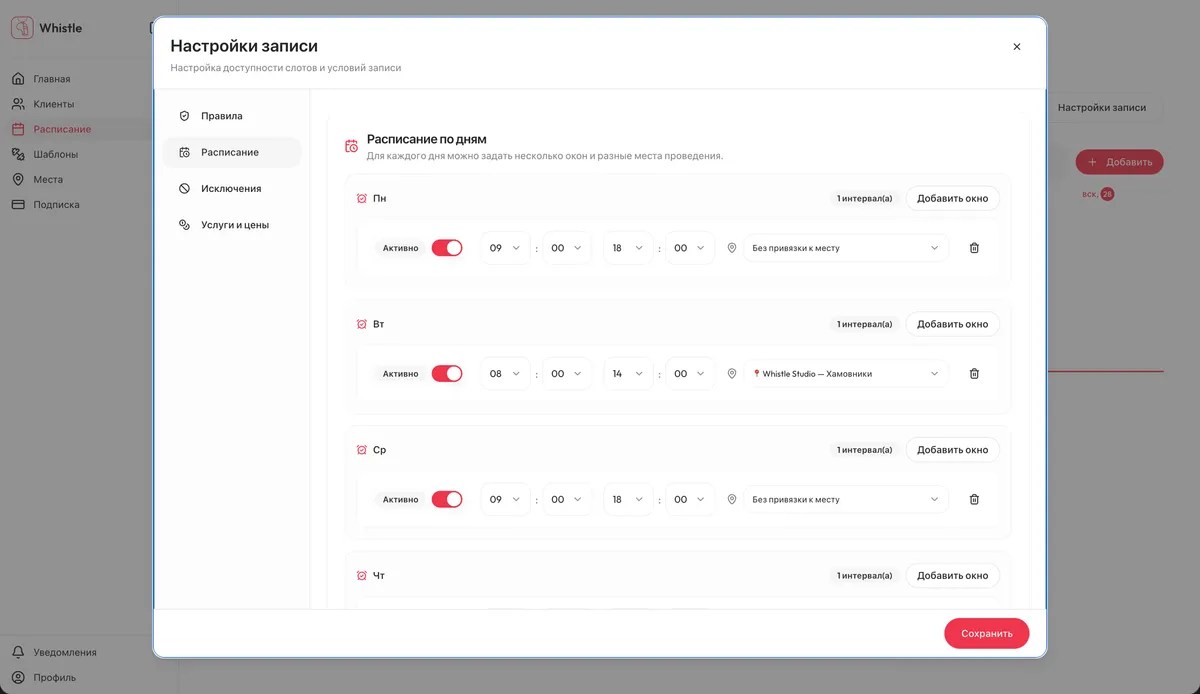
Task: Switch to the Исключения tab
Action: [232, 189]
